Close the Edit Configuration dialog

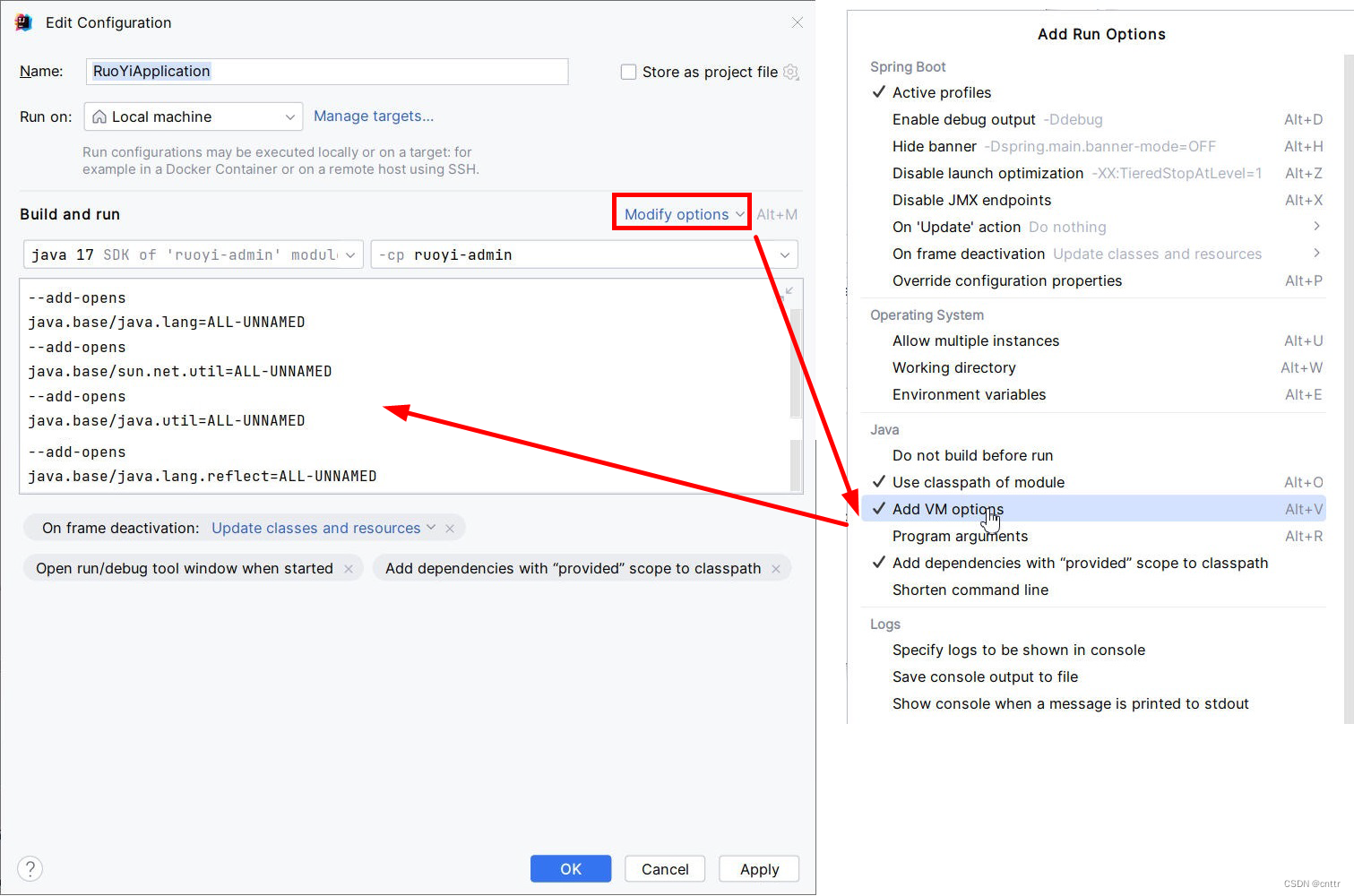click(797, 22)
